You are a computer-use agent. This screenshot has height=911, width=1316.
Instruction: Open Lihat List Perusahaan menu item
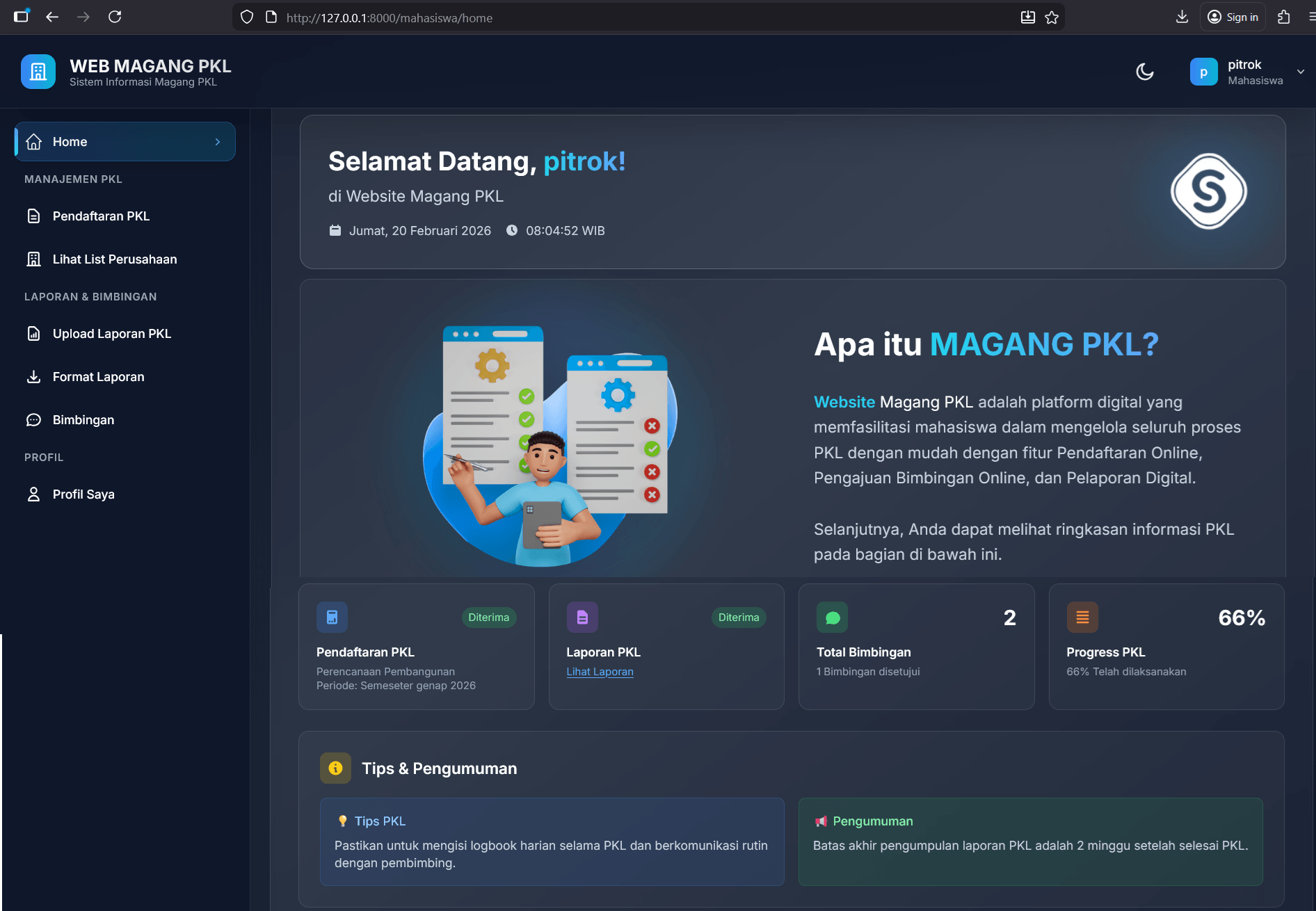(x=125, y=259)
